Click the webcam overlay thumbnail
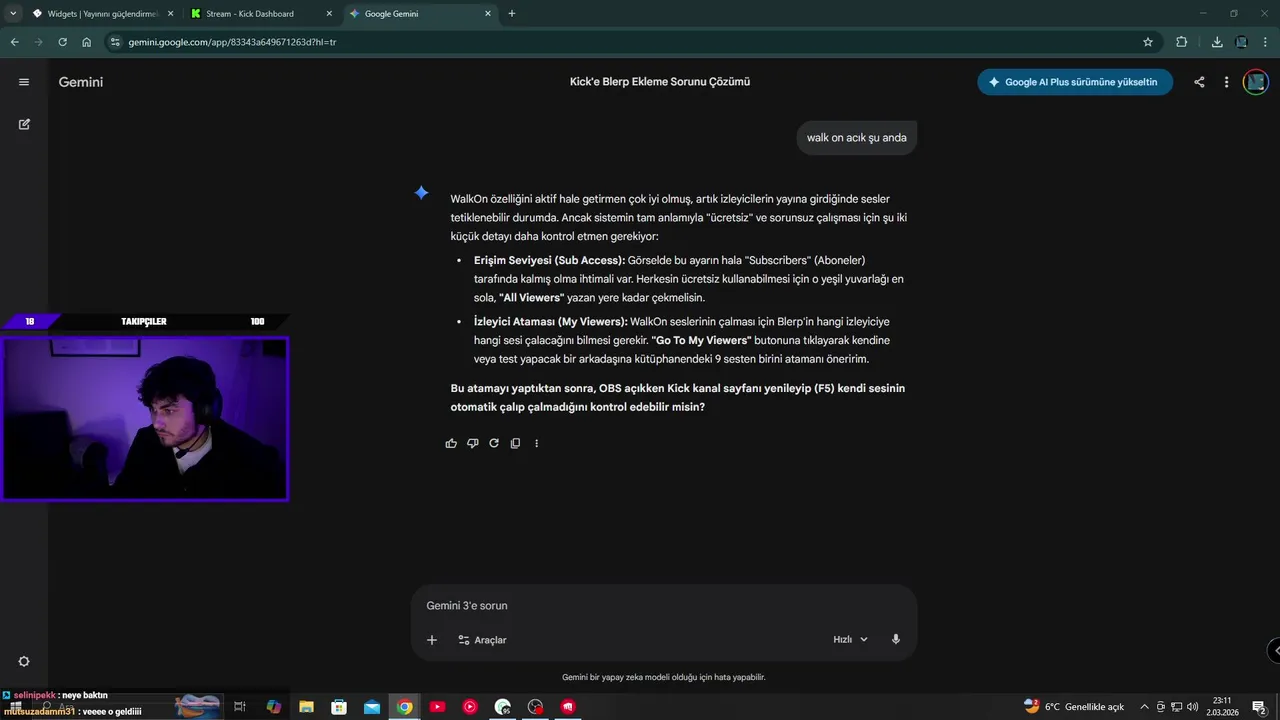The image size is (1280, 720). tap(145, 418)
